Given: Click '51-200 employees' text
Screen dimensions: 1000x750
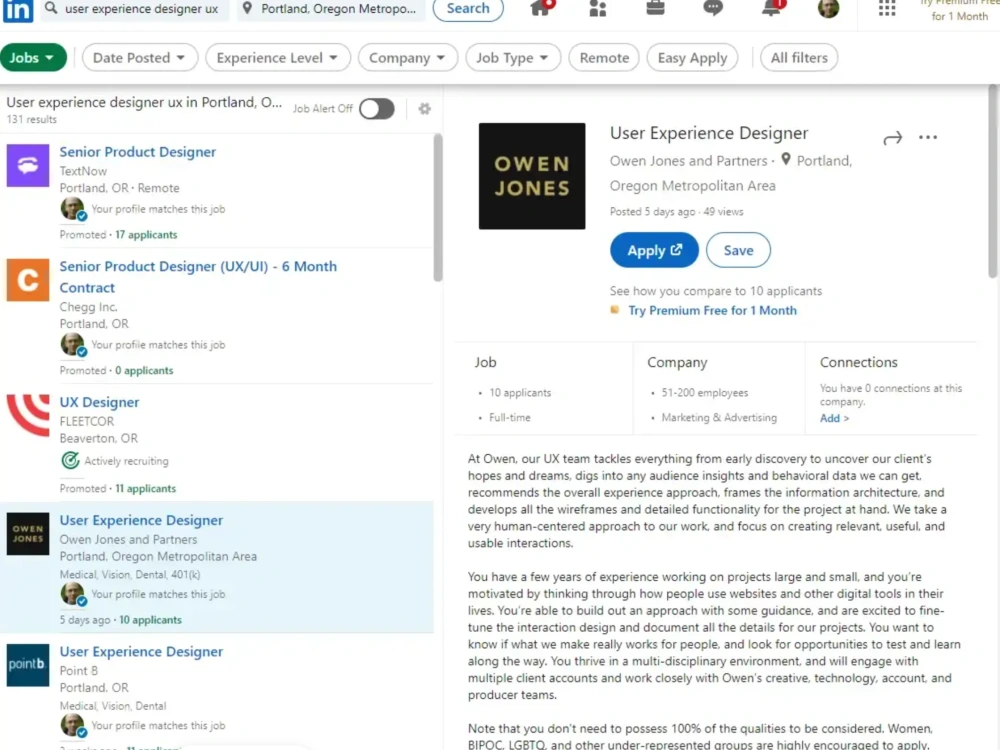Looking at the screenshot, I should 705,393.
